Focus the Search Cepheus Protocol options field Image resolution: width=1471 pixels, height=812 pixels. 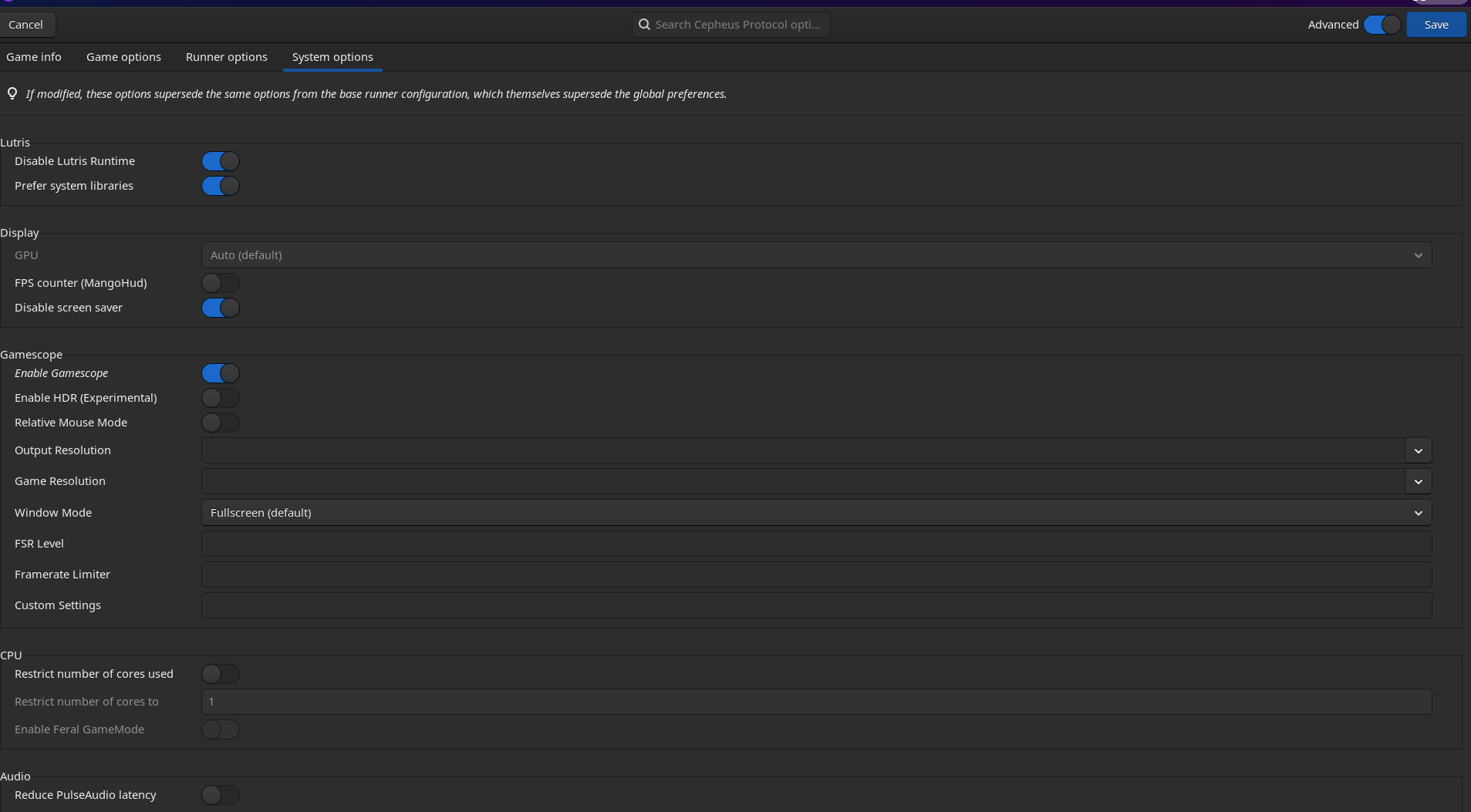pyautogui.click(x=731, y=25)
